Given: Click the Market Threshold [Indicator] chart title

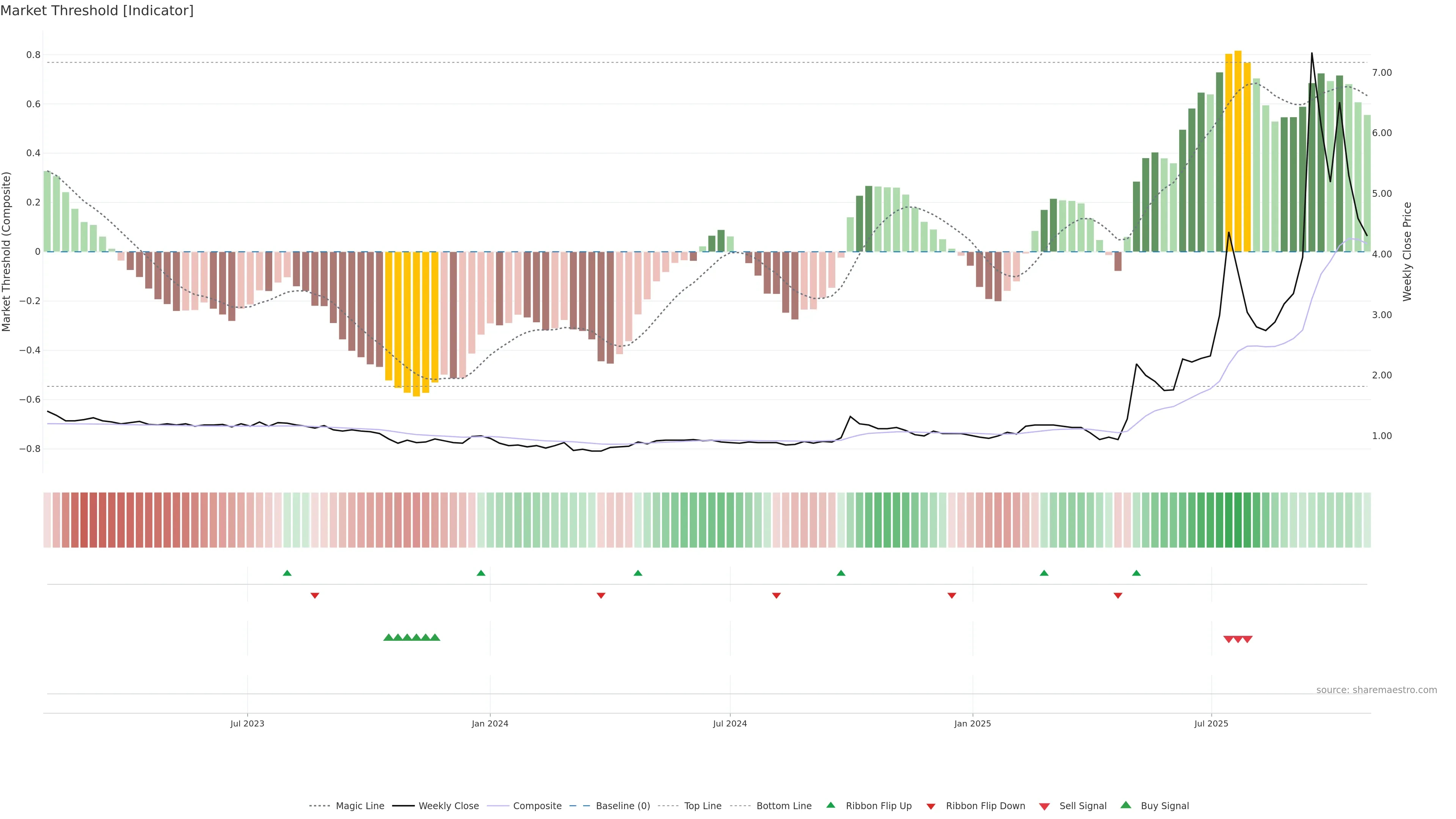Looking at the screenshot, I should (x=97, y=11).
